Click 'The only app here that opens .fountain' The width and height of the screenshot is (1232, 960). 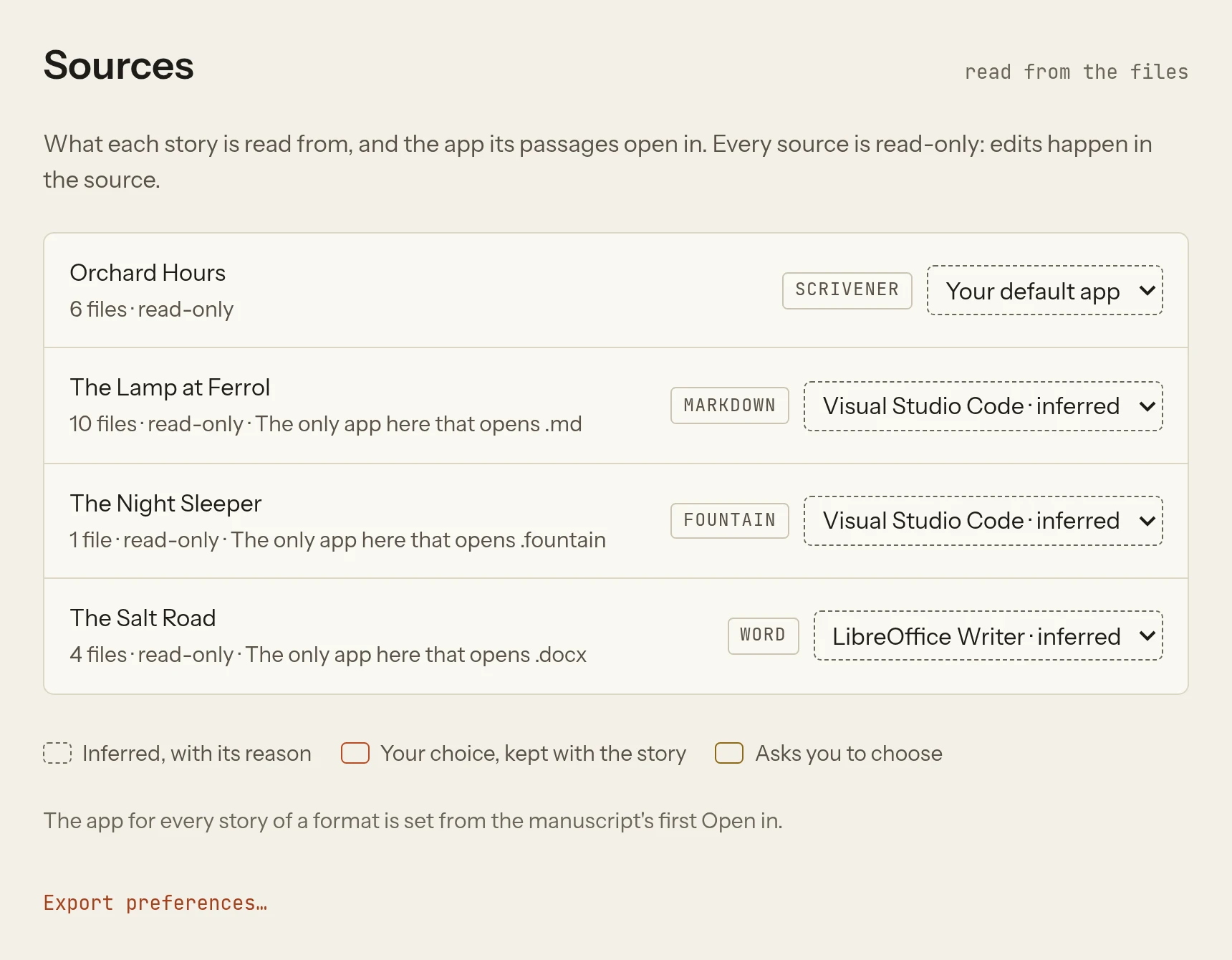coord(418,540)
